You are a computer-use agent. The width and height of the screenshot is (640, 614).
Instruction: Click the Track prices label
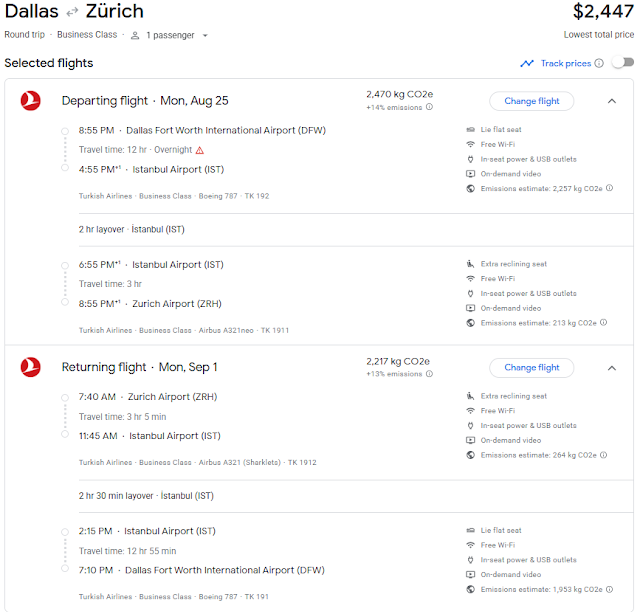565,64
